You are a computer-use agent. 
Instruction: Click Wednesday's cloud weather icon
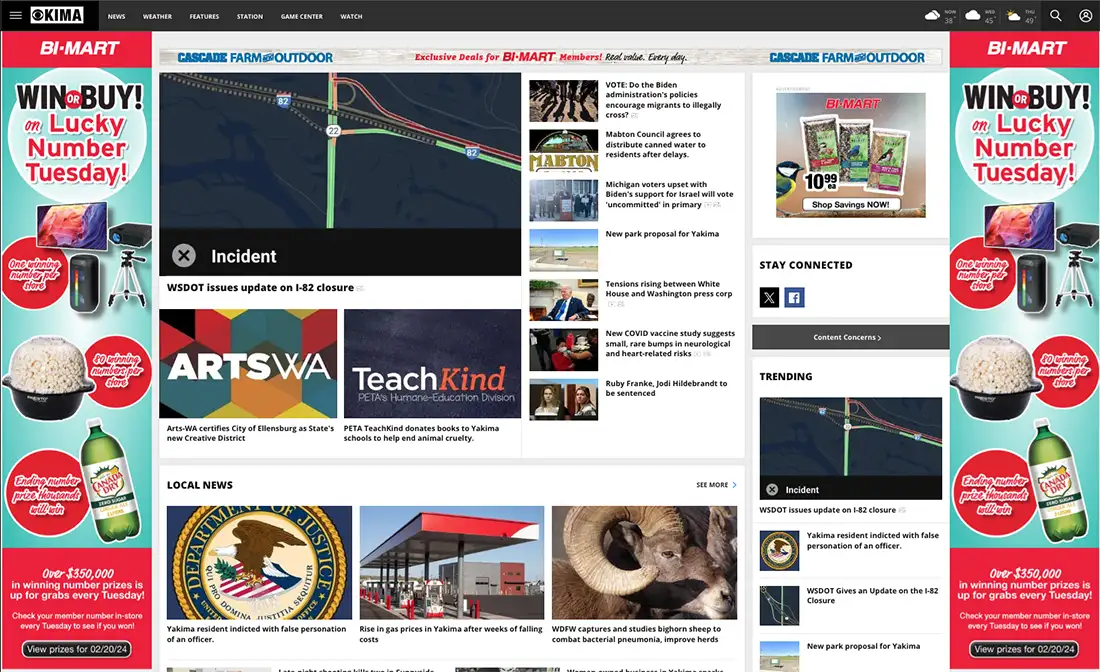(972, 15)
